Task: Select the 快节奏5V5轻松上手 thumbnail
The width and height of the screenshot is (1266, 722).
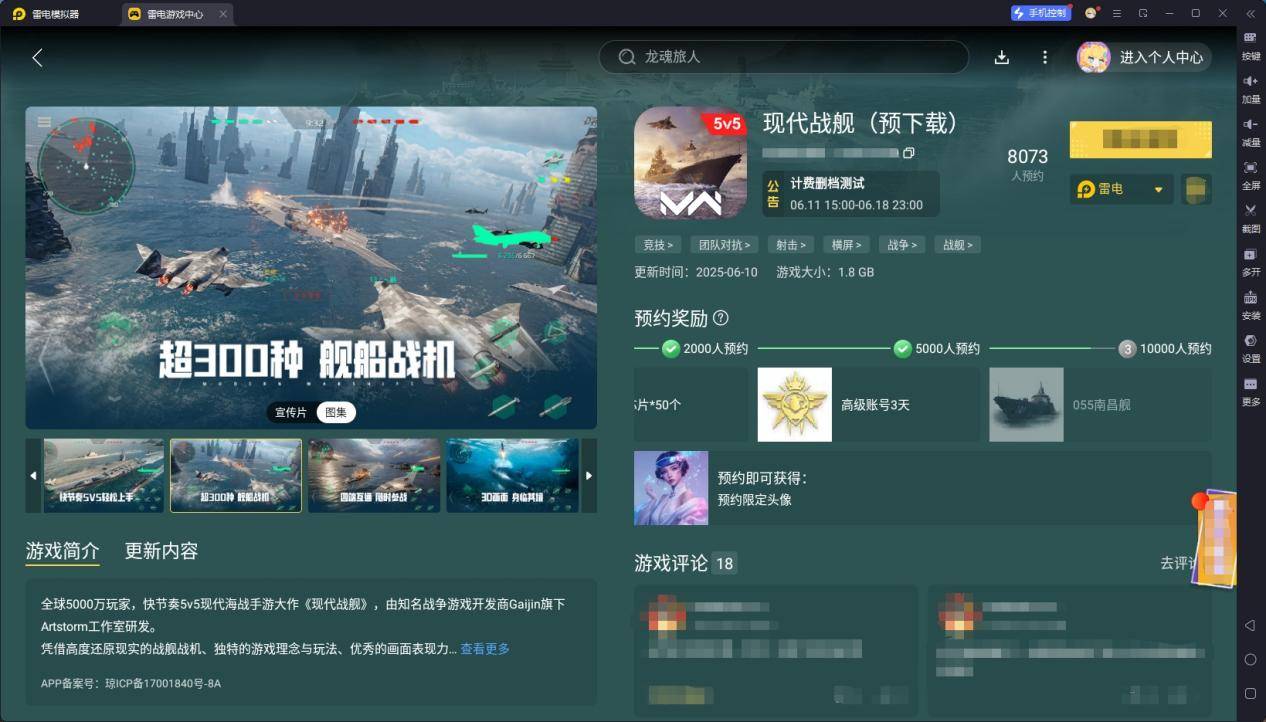Action: (103, 476)
